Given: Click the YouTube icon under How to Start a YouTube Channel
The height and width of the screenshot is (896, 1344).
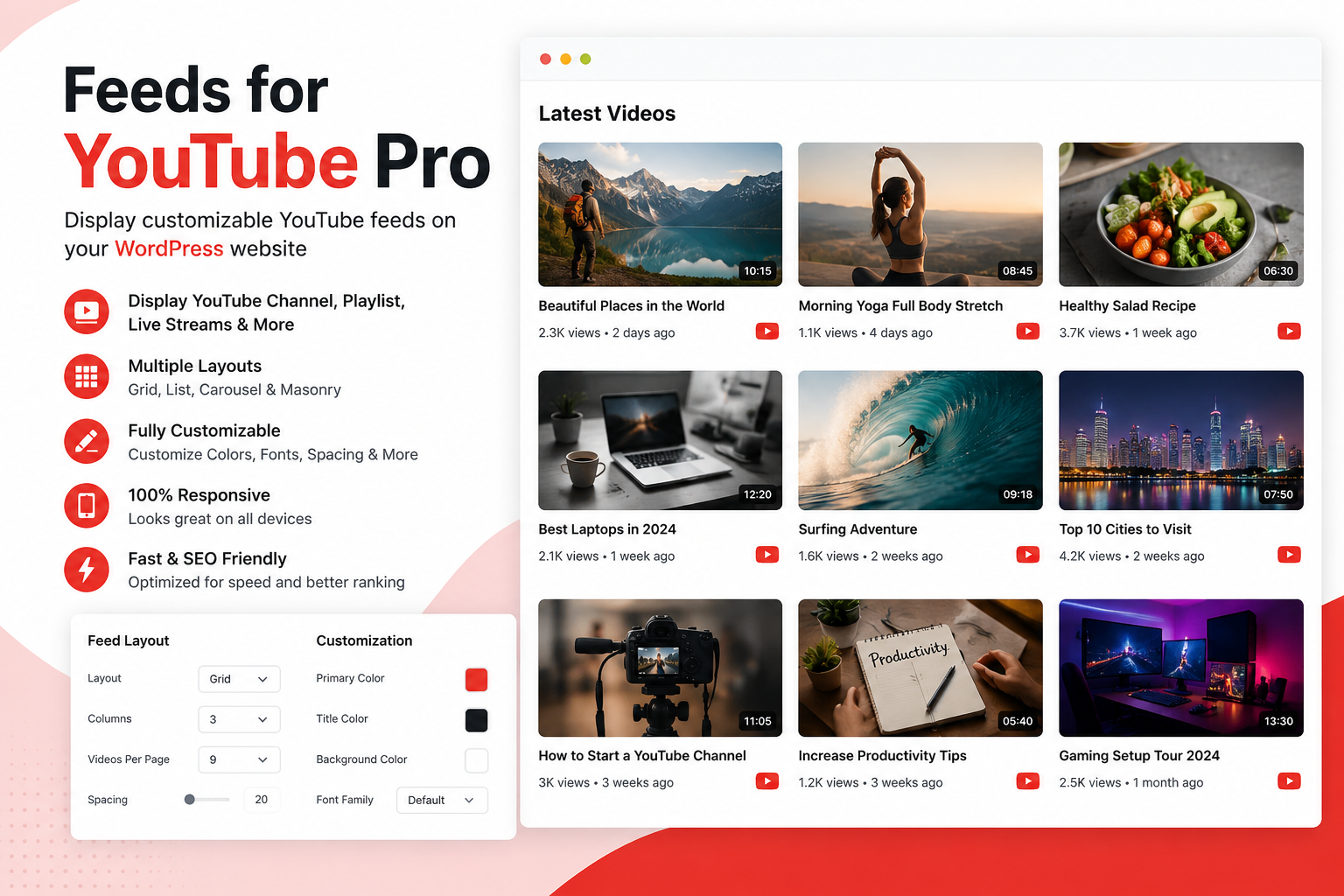Looking at the screenshot, I should (767, 781).
